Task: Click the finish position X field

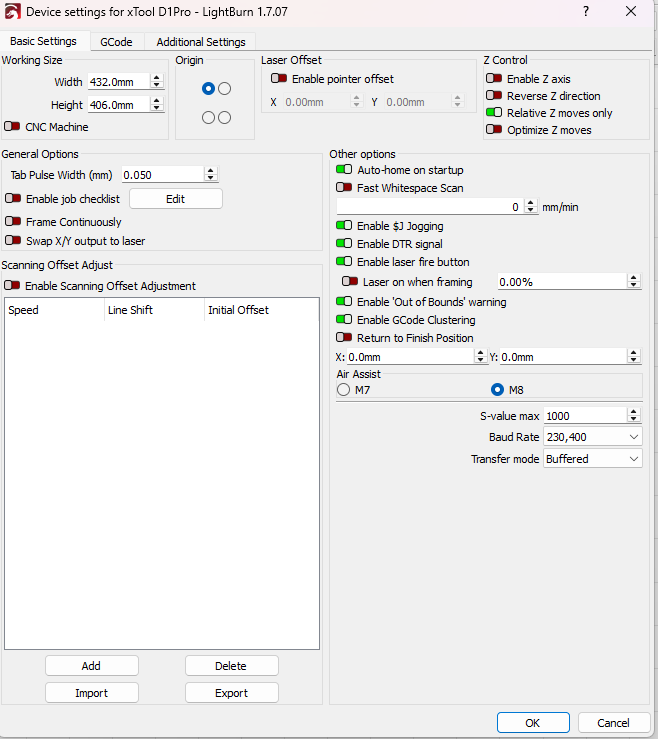Action: point(411,357)
